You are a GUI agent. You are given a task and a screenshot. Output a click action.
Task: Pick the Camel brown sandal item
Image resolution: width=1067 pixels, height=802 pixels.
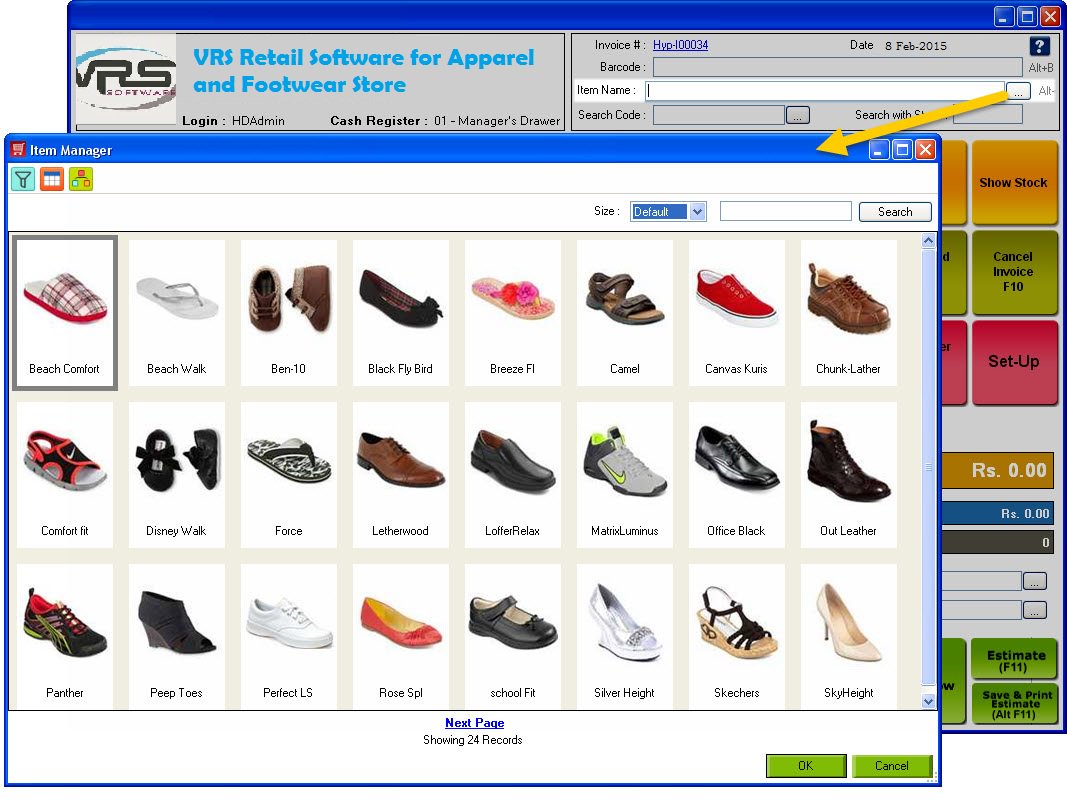pos(625,313)
